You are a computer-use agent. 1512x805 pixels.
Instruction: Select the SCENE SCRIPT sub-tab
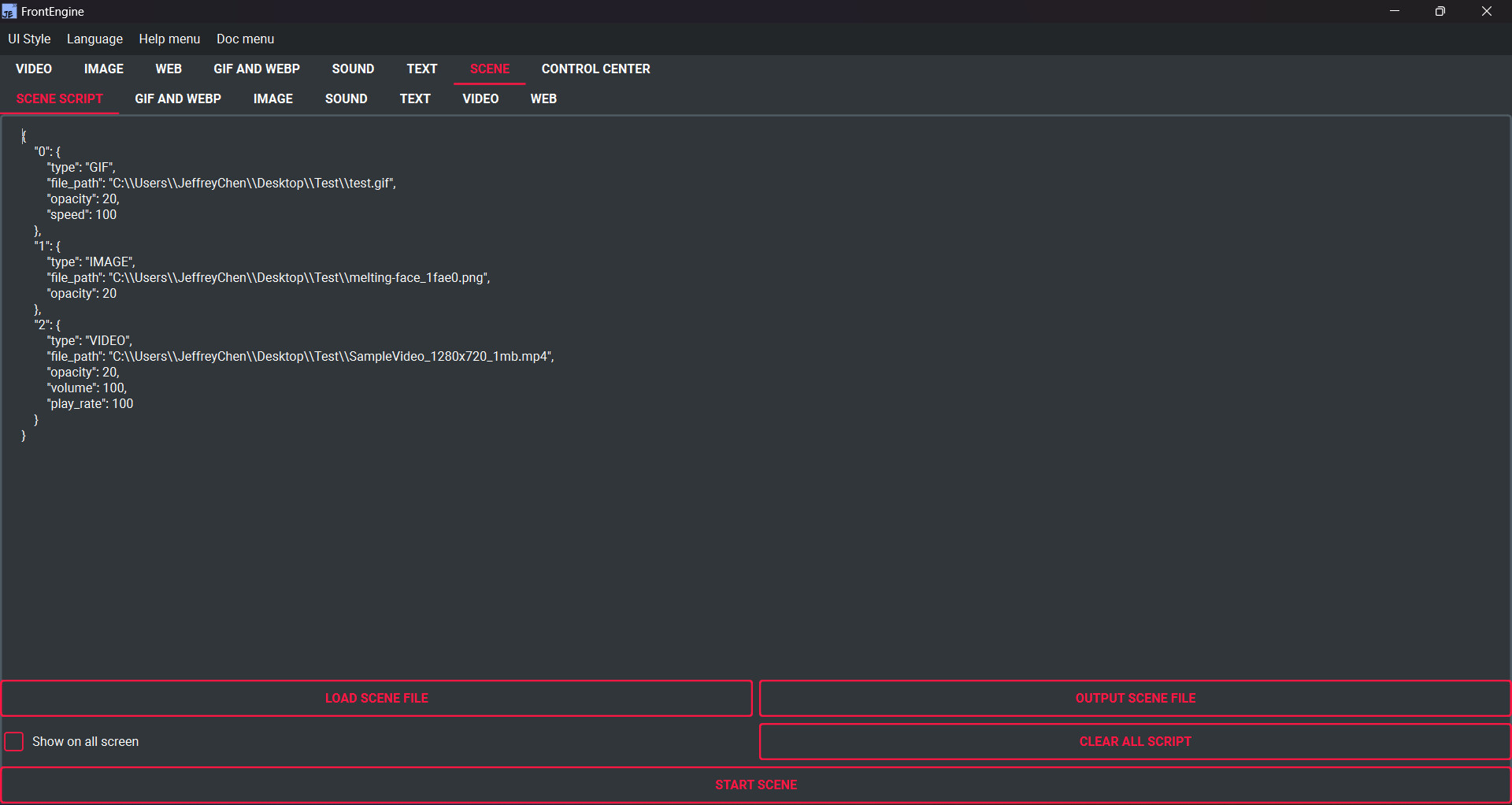[60, 98]
